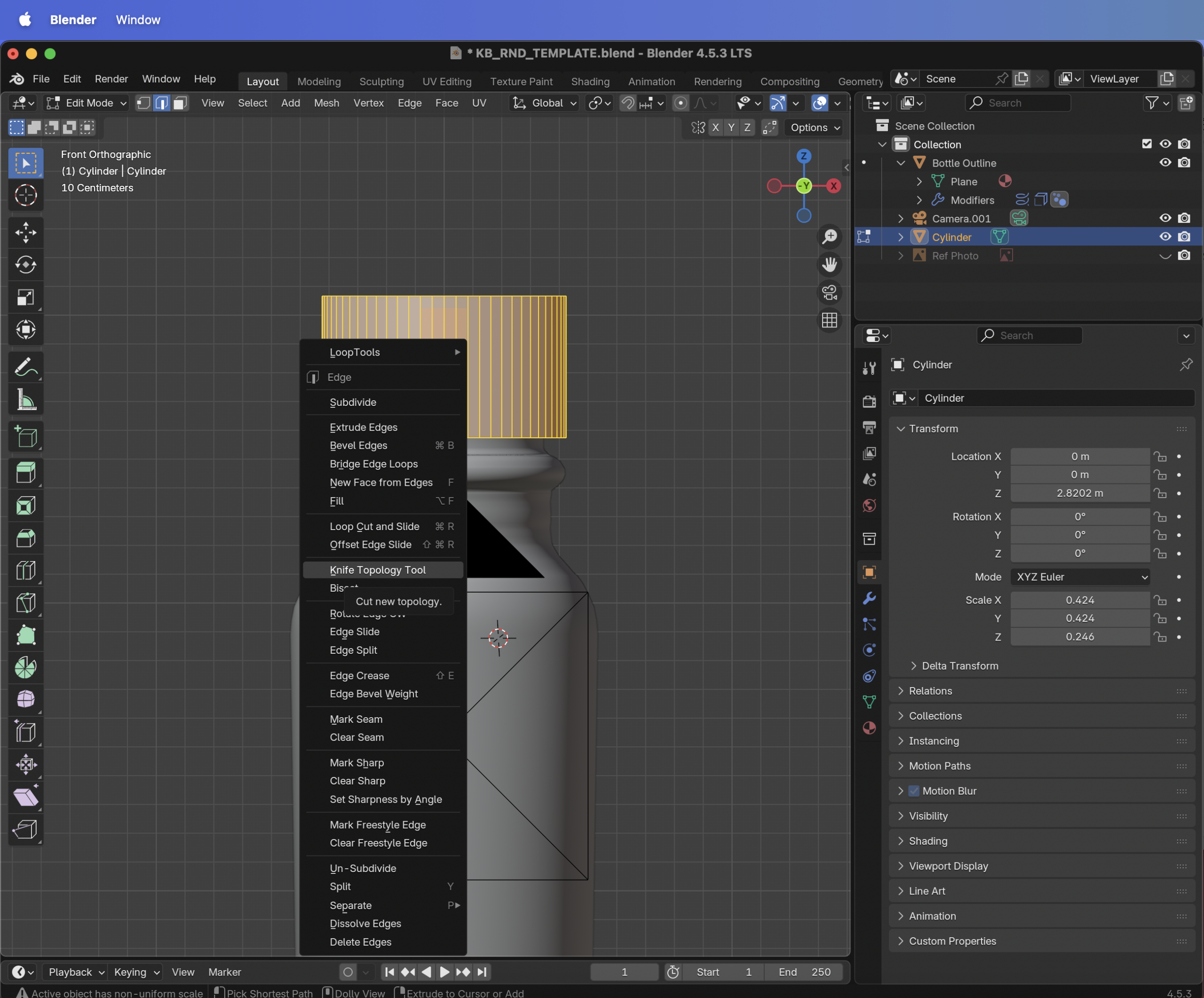1204x998 pixels.
Task: Choose the Transform tool
Action: click(26, 330)
